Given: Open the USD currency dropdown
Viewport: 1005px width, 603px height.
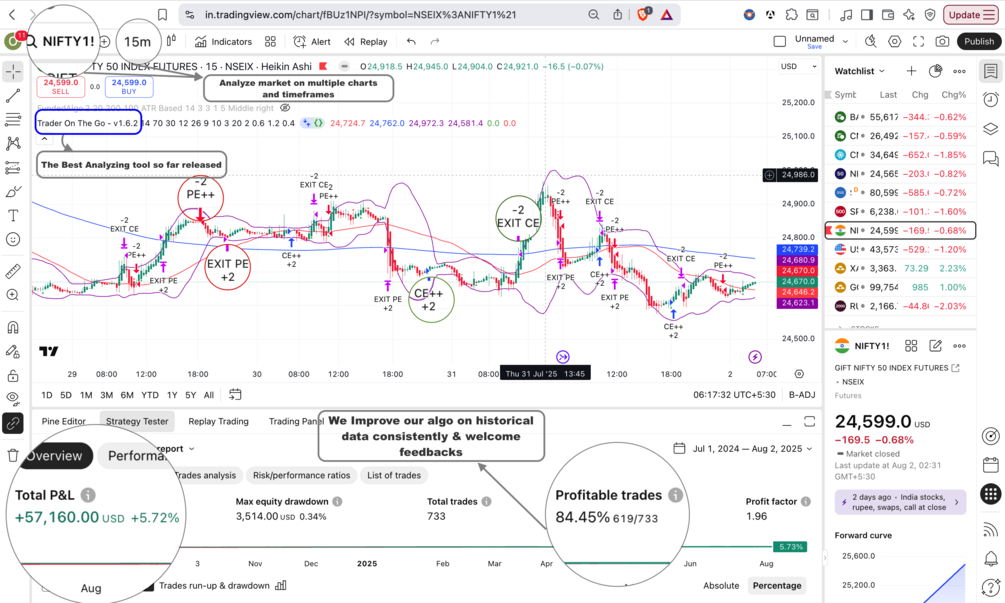Looking at the screenshot, I should tap(799, 67).
